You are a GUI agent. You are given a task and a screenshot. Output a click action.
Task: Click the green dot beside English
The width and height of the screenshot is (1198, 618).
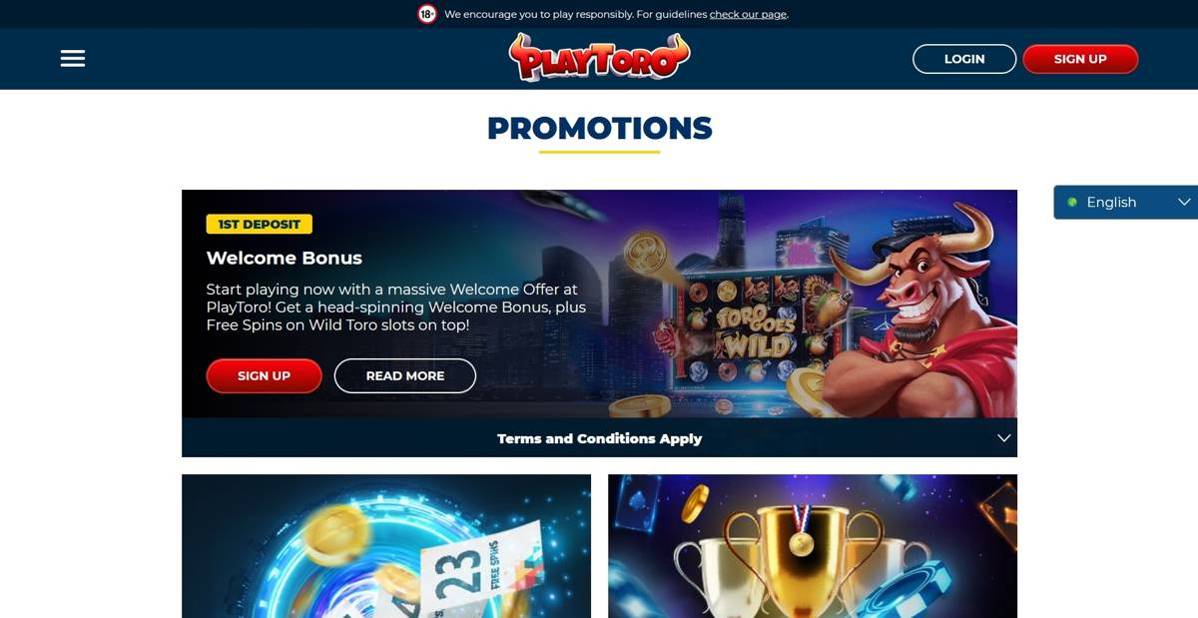coord(1072,202)
